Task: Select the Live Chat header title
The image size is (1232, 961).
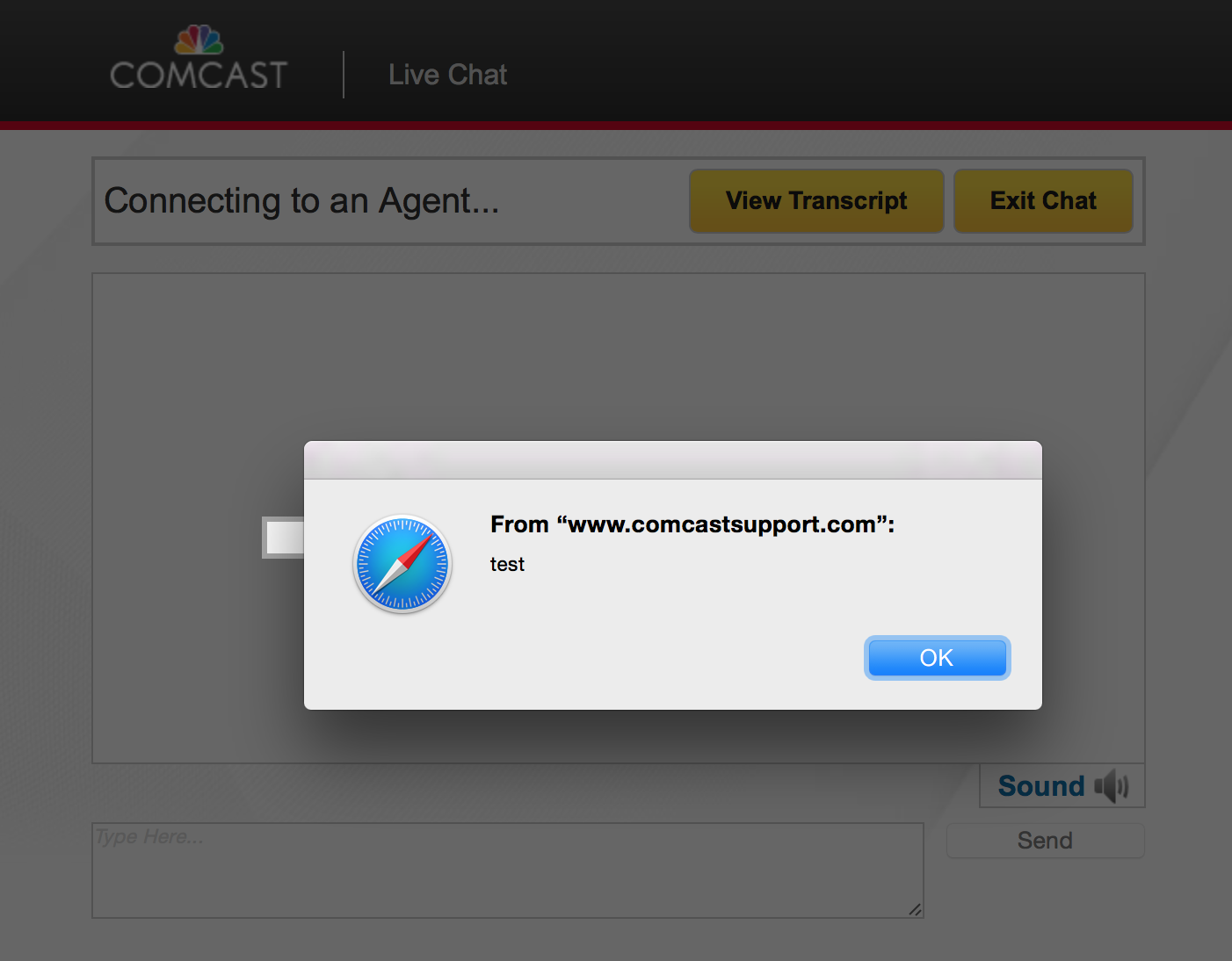Action: pyautogui.click(x=448, y=75)
